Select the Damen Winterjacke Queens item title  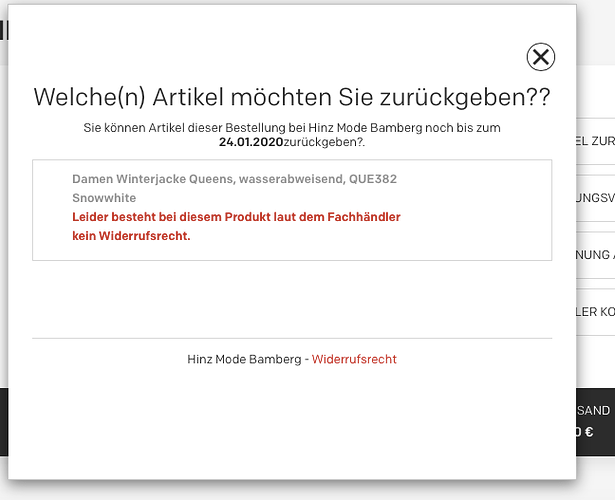click(235, 179)
